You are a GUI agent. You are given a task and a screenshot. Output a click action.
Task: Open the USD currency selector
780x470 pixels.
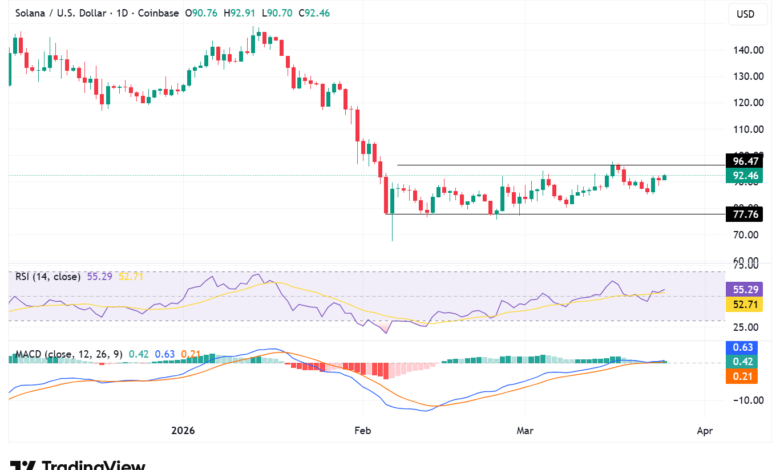coord(745,14)
